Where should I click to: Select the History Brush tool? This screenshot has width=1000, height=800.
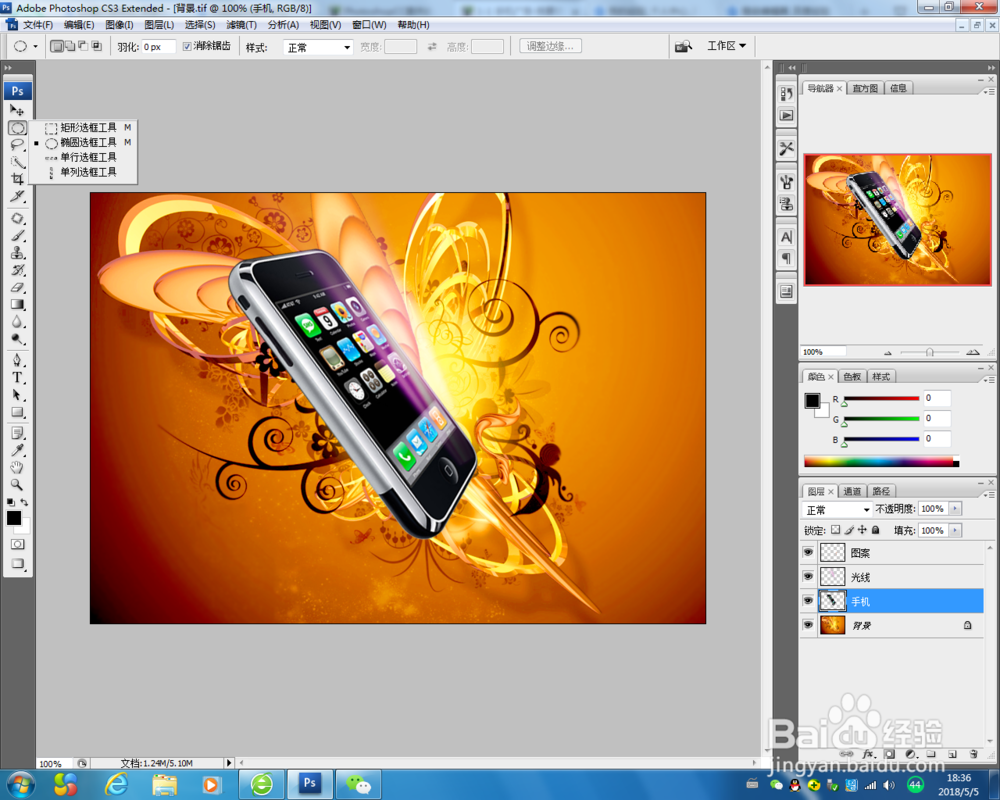(x=17, y=270)
